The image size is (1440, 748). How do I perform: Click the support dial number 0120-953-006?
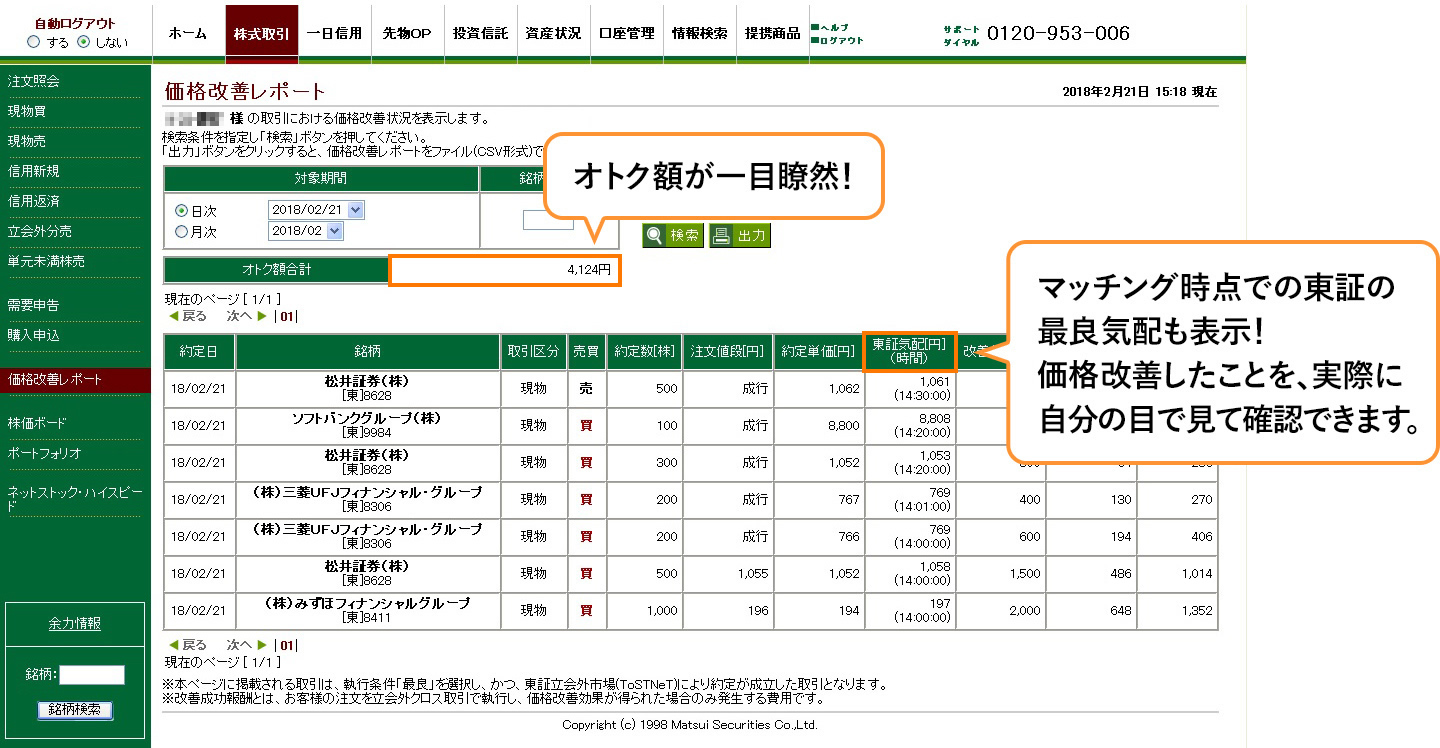(1058, 33)
